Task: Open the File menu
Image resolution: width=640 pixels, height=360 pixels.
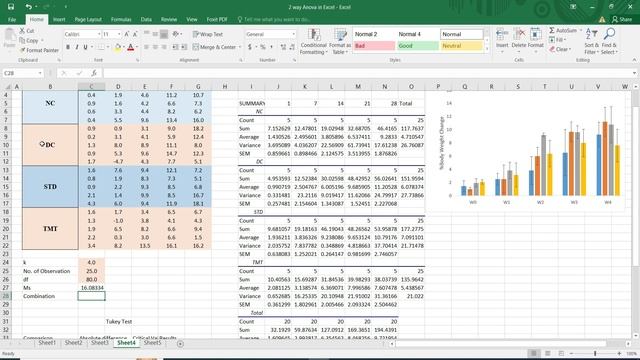Action: pos(12,19)
